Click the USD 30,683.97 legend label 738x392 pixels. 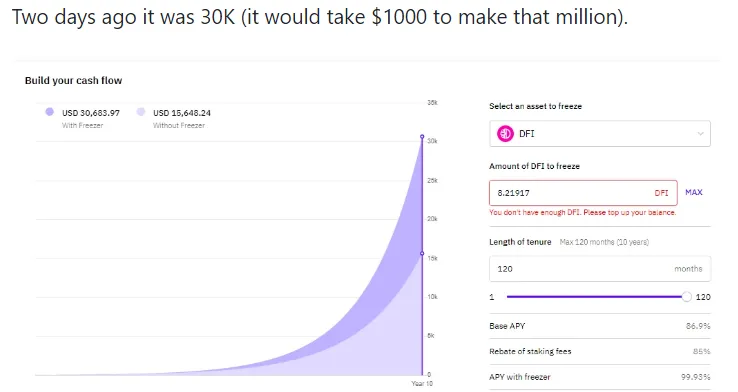(91, 113)
